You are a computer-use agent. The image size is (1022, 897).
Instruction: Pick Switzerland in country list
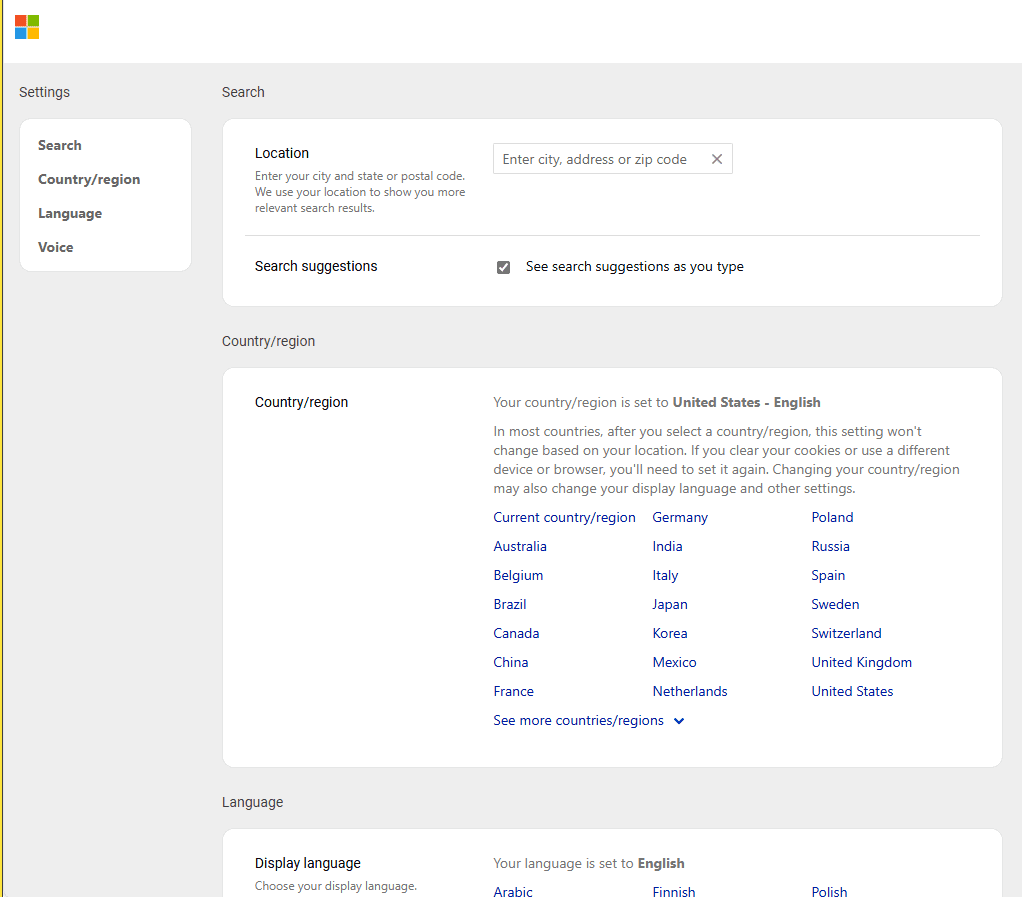[x=847, y=633]
